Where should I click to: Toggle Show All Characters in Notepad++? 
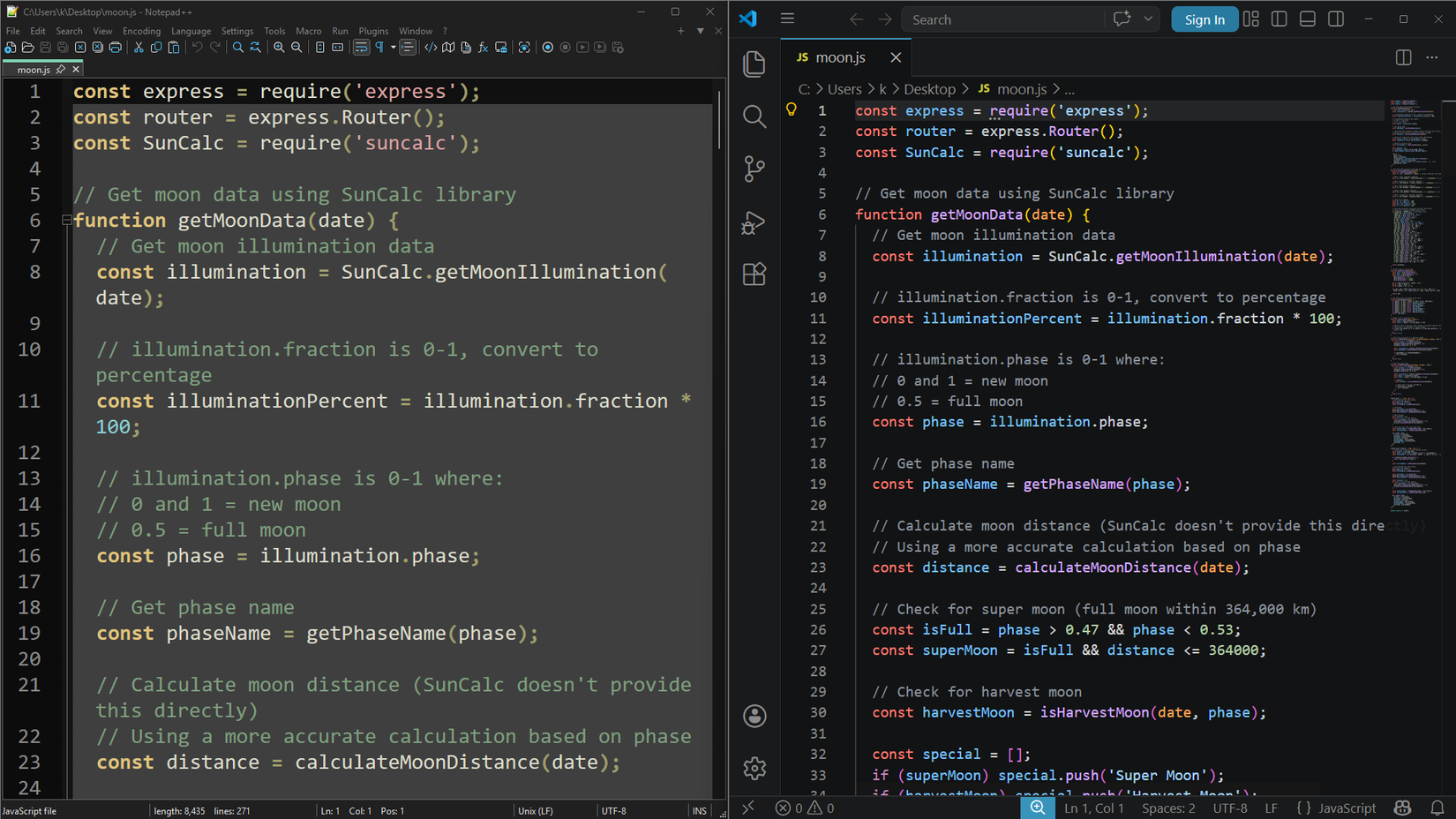pos(379,47)
